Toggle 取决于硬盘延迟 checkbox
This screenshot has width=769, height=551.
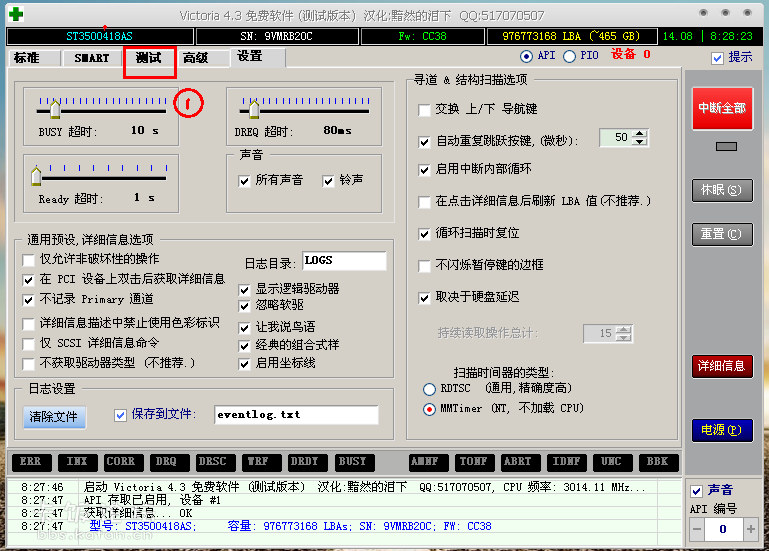click(424, 298)
